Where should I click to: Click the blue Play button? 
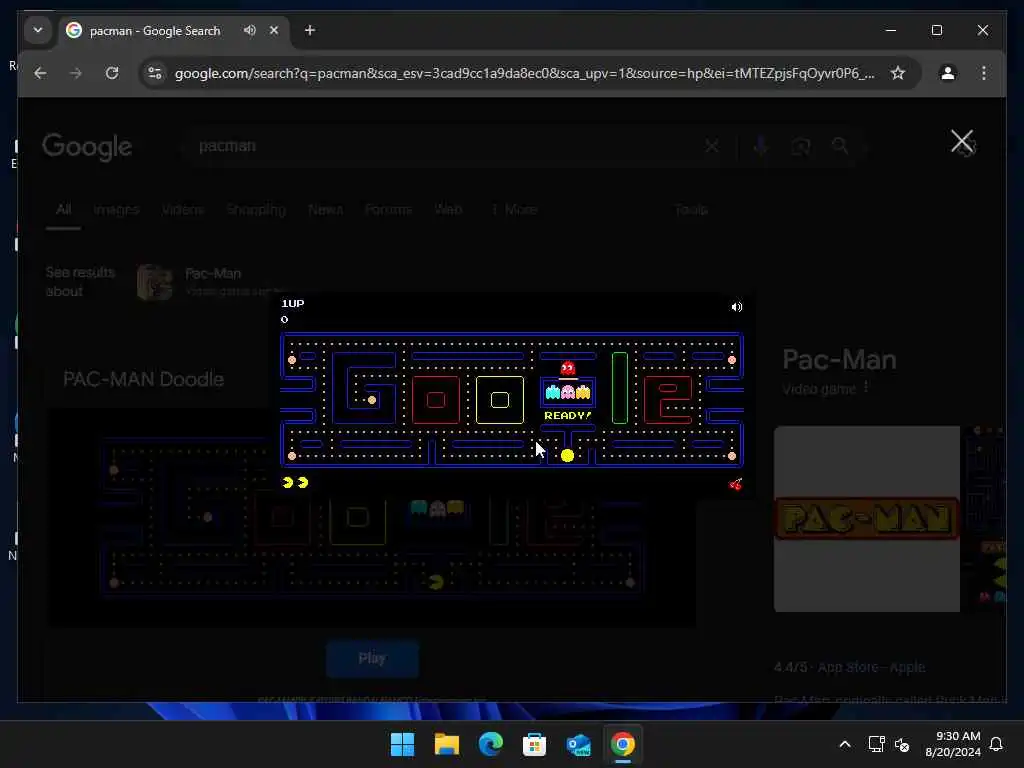coord(372,658)
